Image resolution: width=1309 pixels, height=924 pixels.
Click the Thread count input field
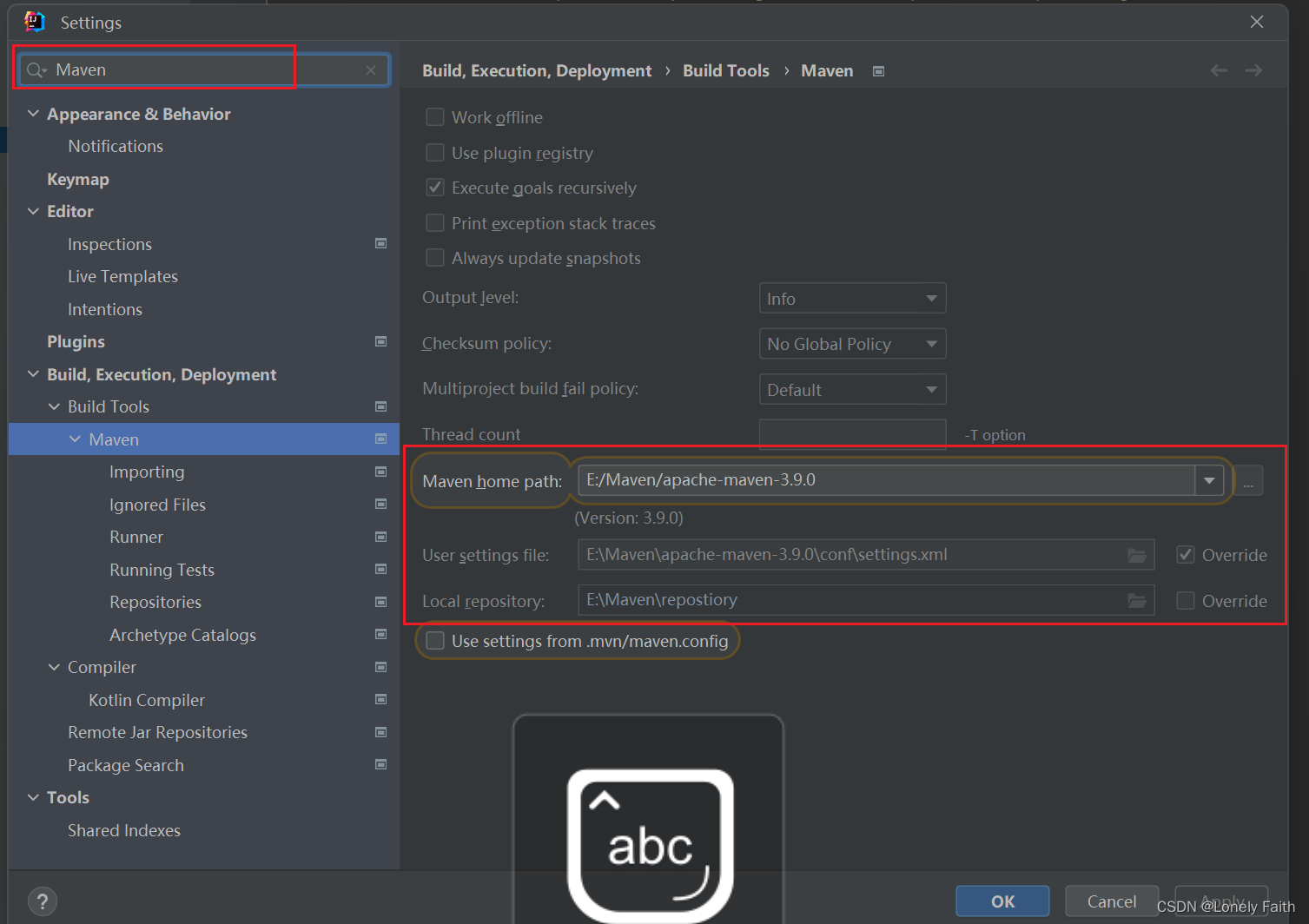[851, 433]
